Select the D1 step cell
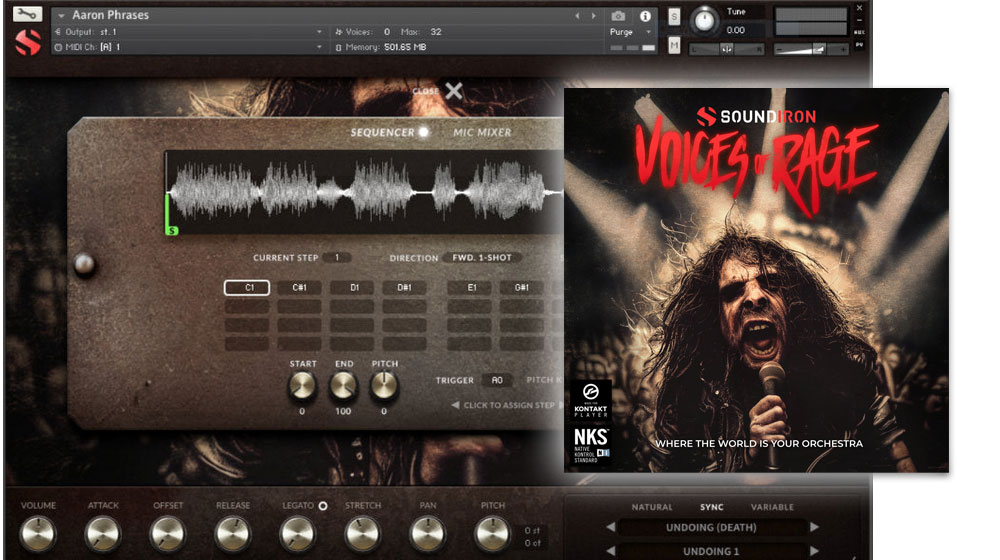 tap(352, 288)
